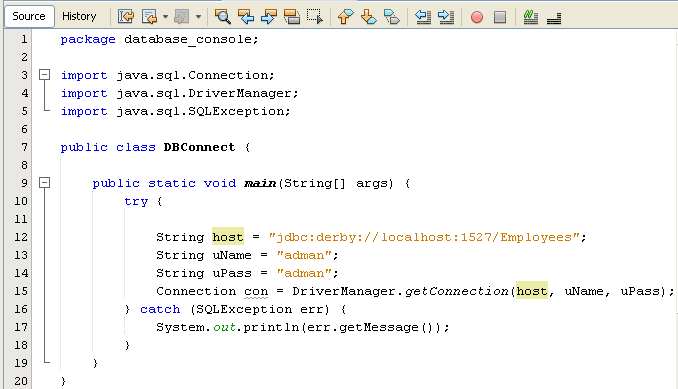
Task: Open the History tab
Action: click(x=79, y=16)
